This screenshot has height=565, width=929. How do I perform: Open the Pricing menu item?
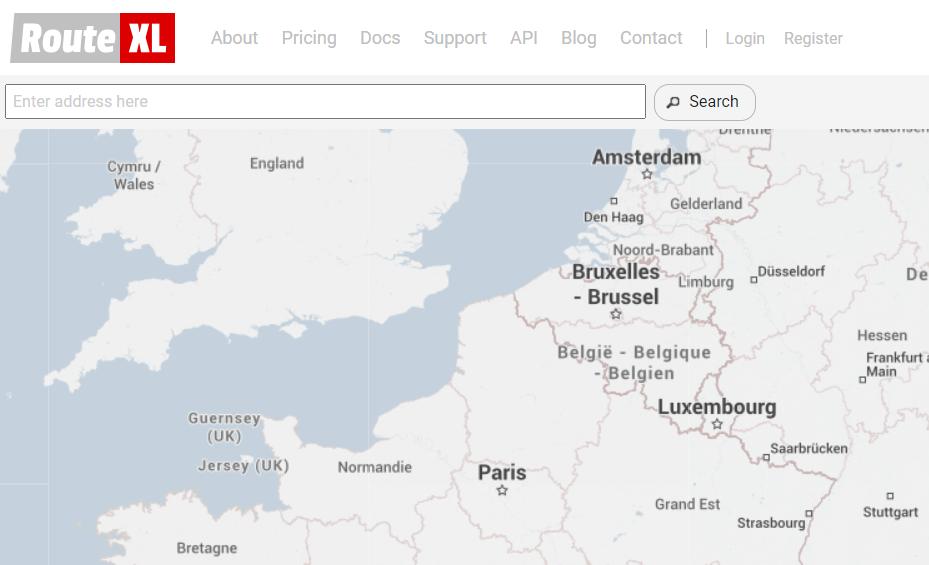tap(309, 38)
